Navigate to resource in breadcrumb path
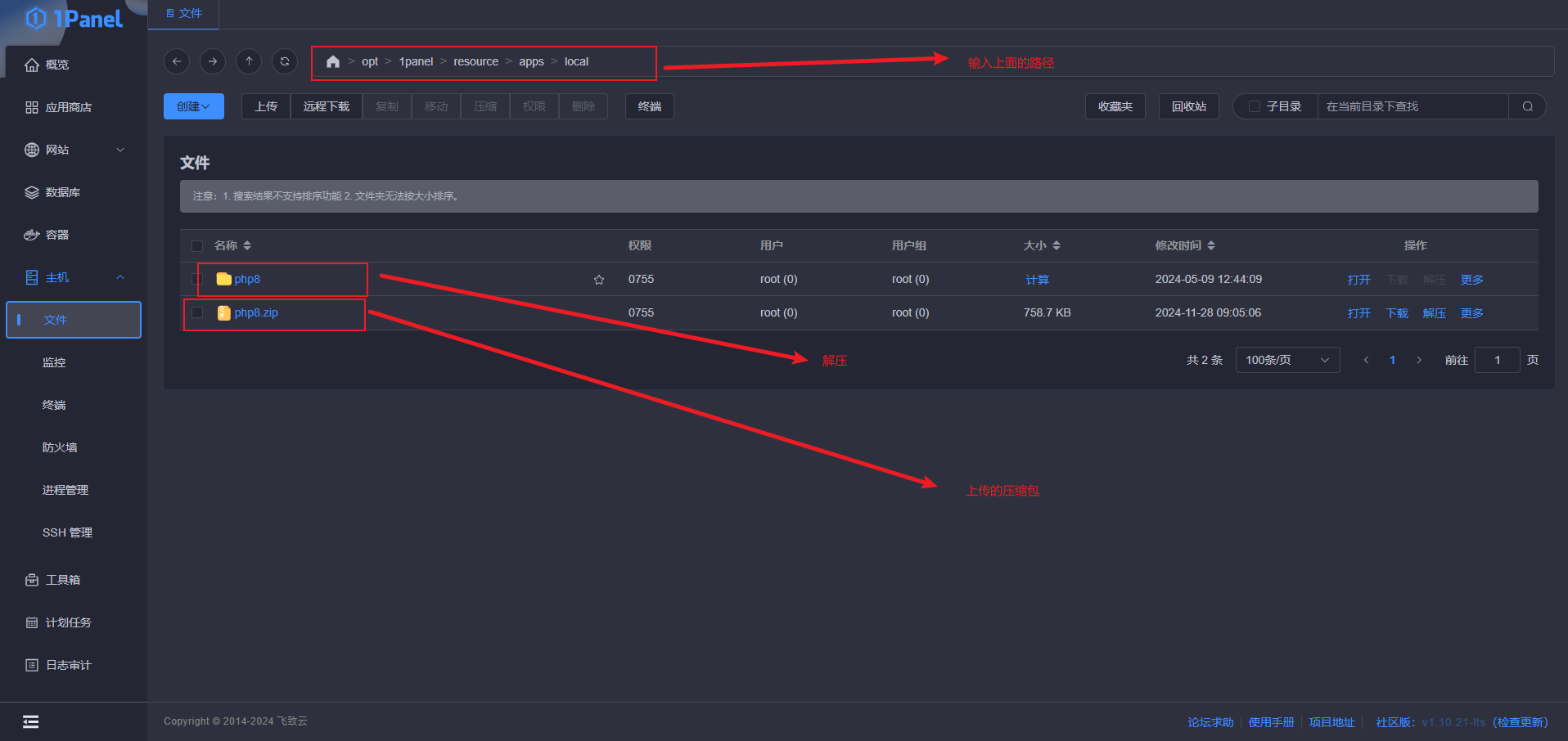Screen dimensions: 1568x741 475,61
